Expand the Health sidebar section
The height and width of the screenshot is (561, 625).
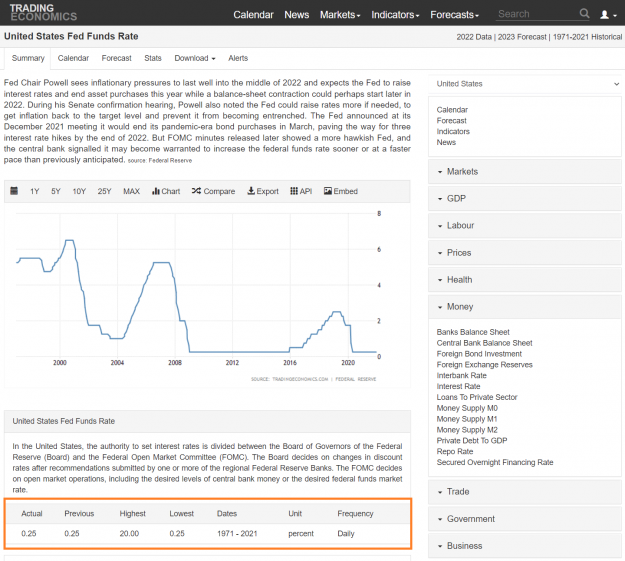click(525, 280)
